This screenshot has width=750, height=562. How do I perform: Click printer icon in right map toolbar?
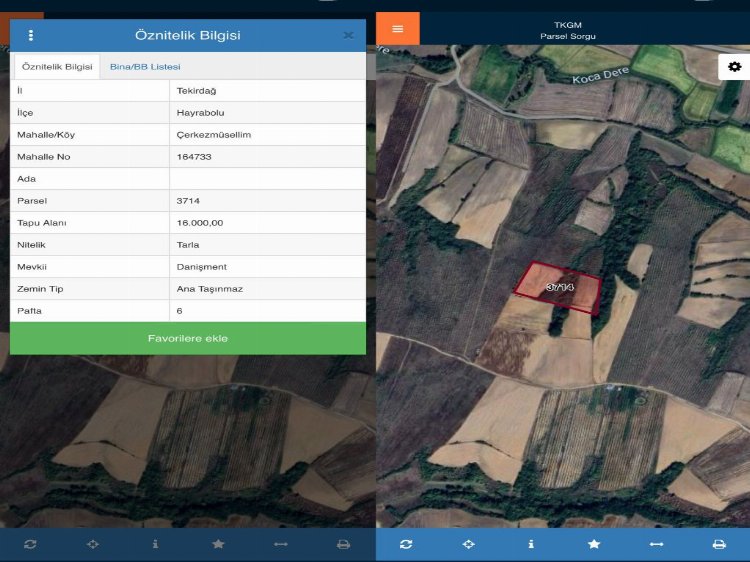(x=719, y=544)
